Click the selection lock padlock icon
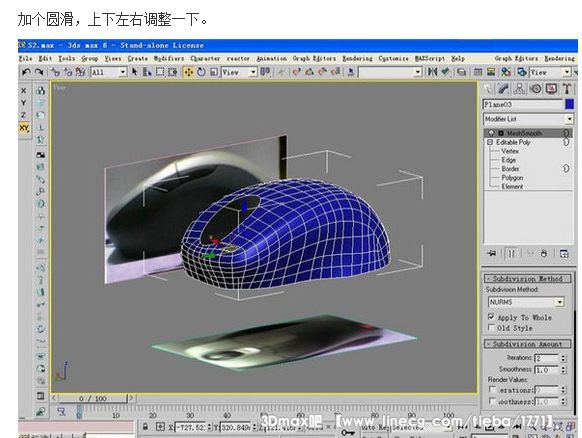The width and height of the screenshot is (582, 438). pos(146,426)
